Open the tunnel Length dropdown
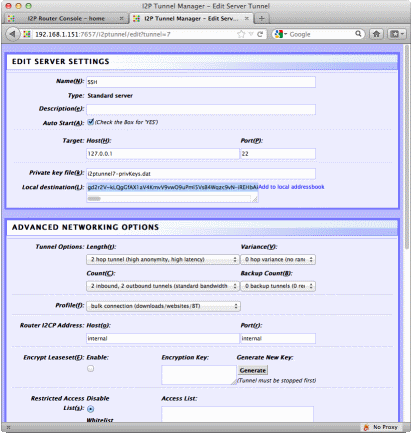 tap(163, 259)
